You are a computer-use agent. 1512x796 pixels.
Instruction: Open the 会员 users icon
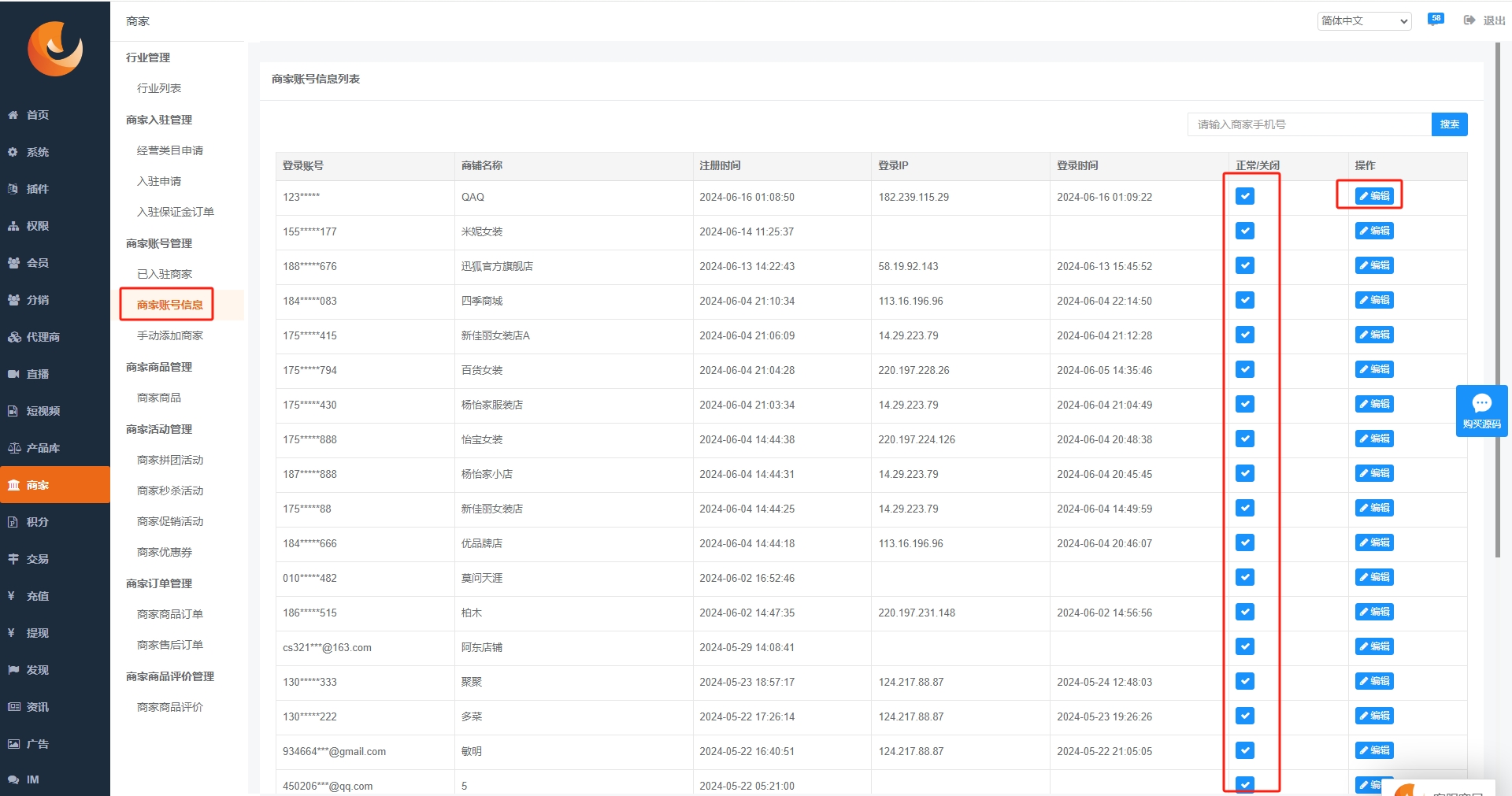(x=13, y=263)
